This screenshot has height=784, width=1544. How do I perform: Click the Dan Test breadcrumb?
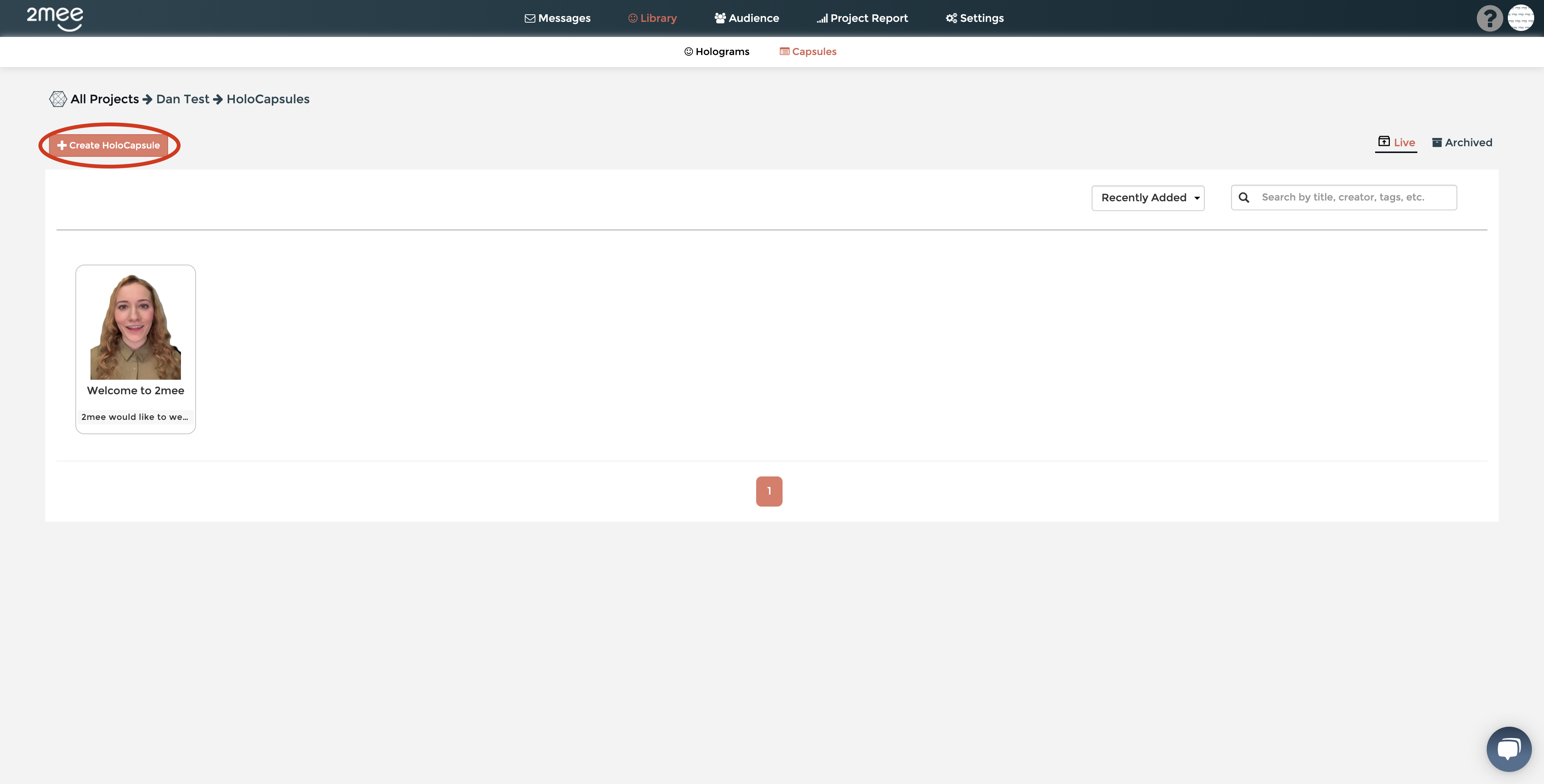(183, 99)
